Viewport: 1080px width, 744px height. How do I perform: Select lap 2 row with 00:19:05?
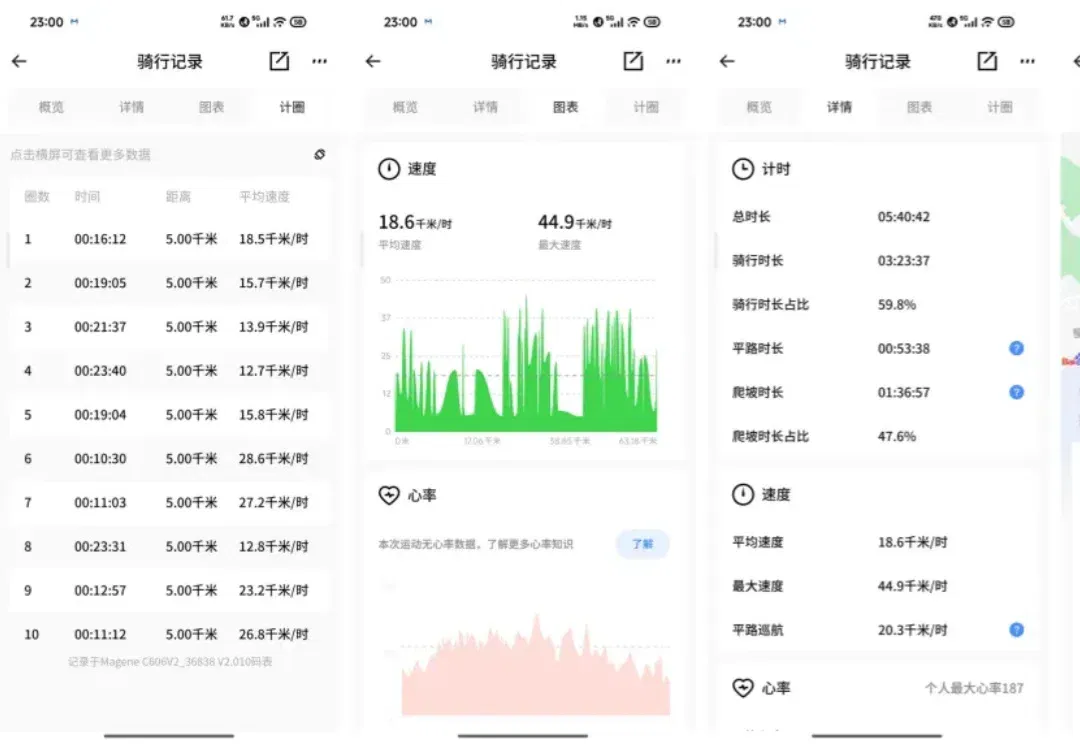click(x=169, y=283)
